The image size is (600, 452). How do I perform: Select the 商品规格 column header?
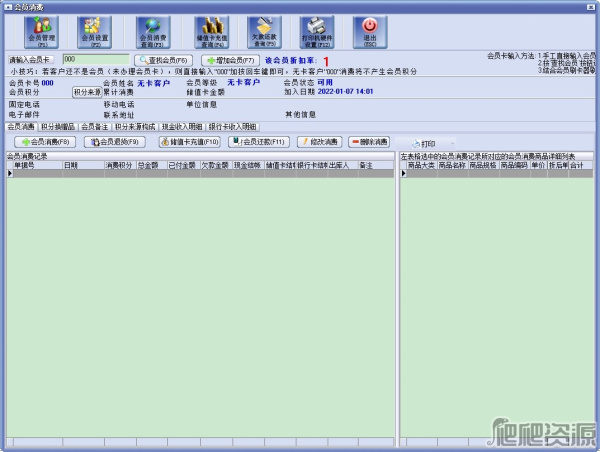pyautogui.click(x=484, y=165)
